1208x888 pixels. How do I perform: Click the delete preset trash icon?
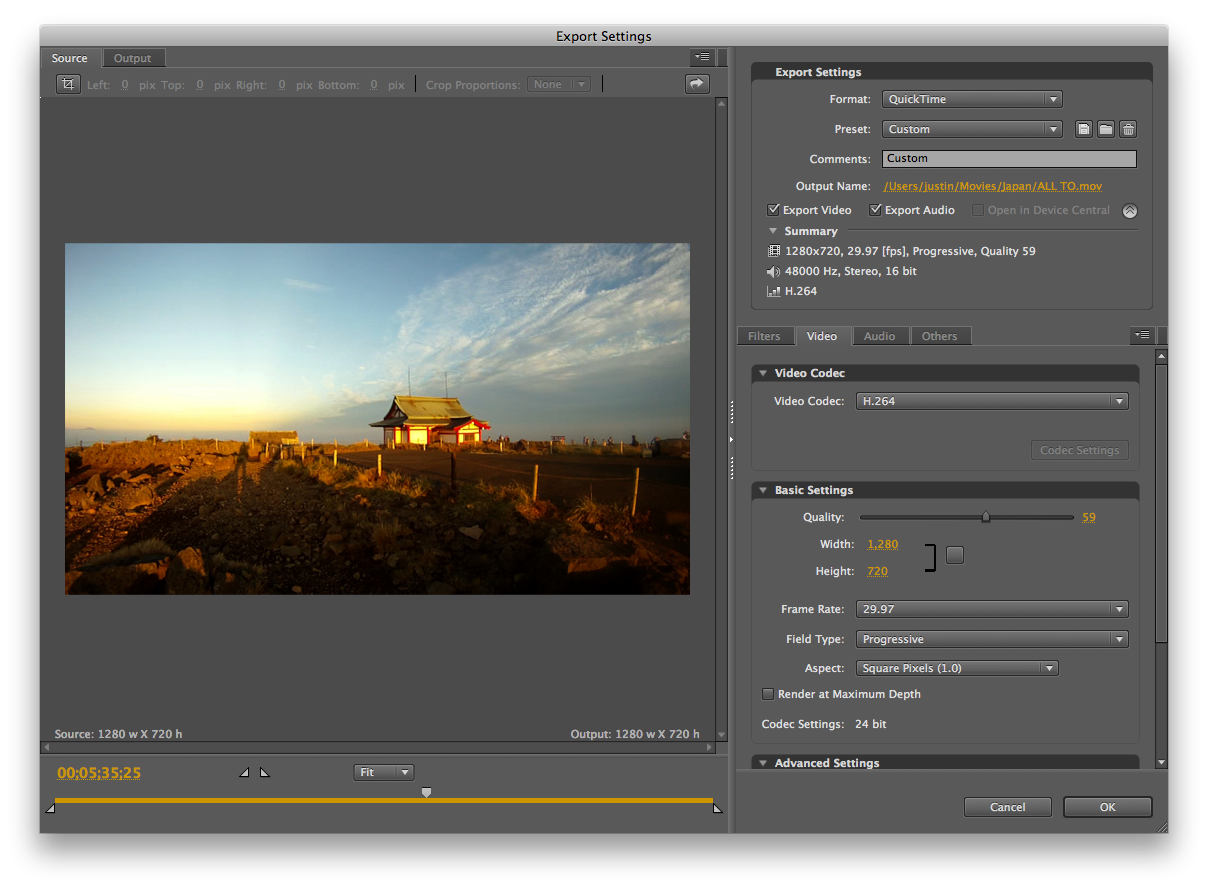(1128, 129)
